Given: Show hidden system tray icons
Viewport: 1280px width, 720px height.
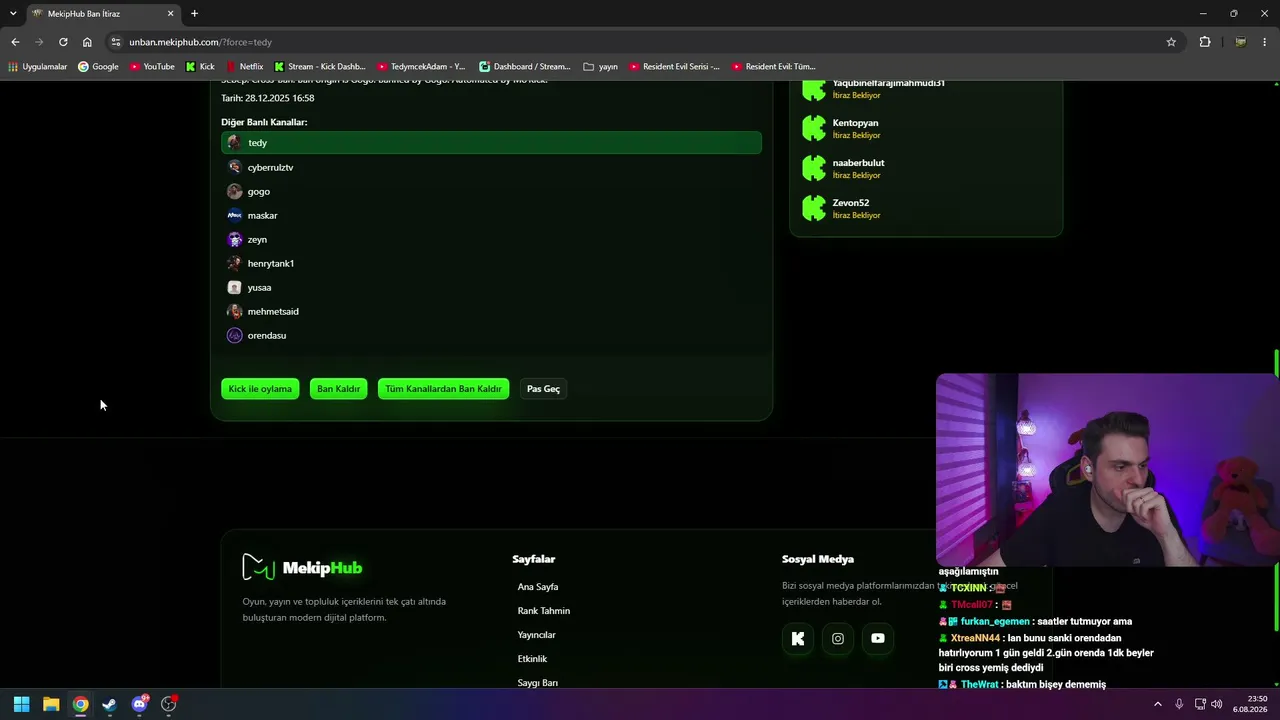Looking at the screenshot, I should 1158,704.
